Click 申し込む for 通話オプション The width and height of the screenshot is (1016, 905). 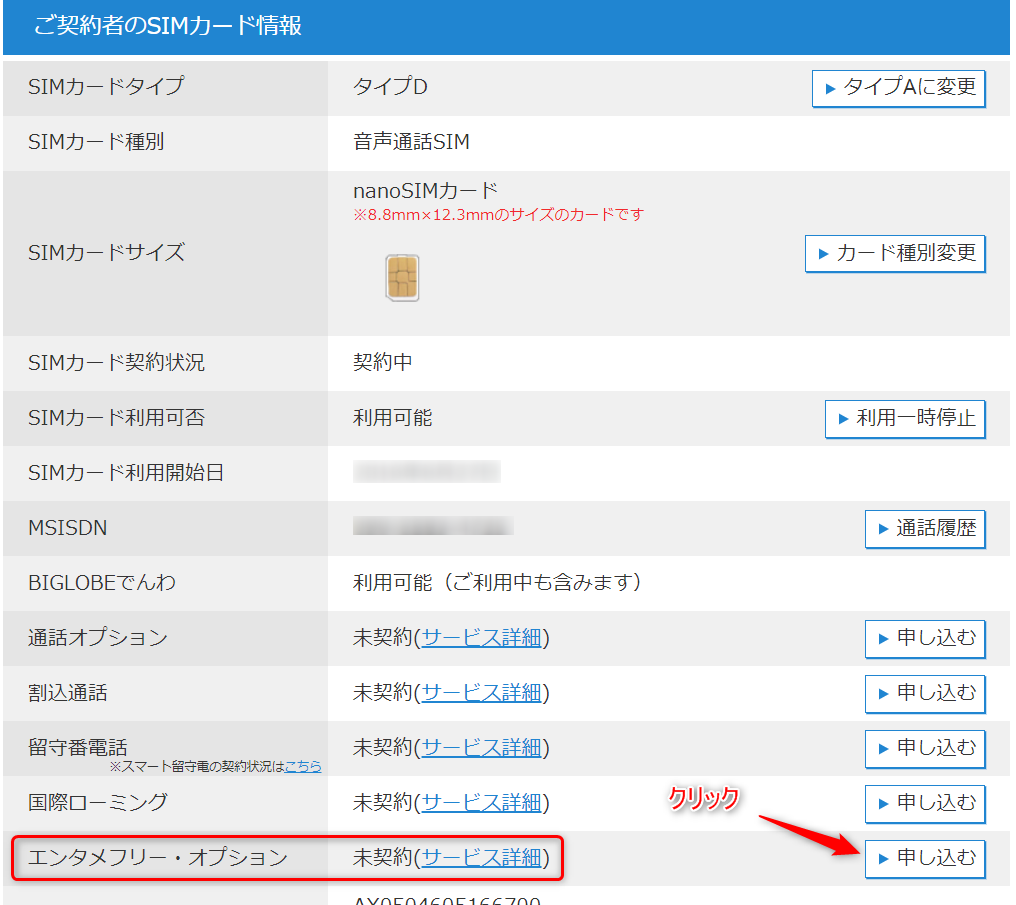[924, 638]
